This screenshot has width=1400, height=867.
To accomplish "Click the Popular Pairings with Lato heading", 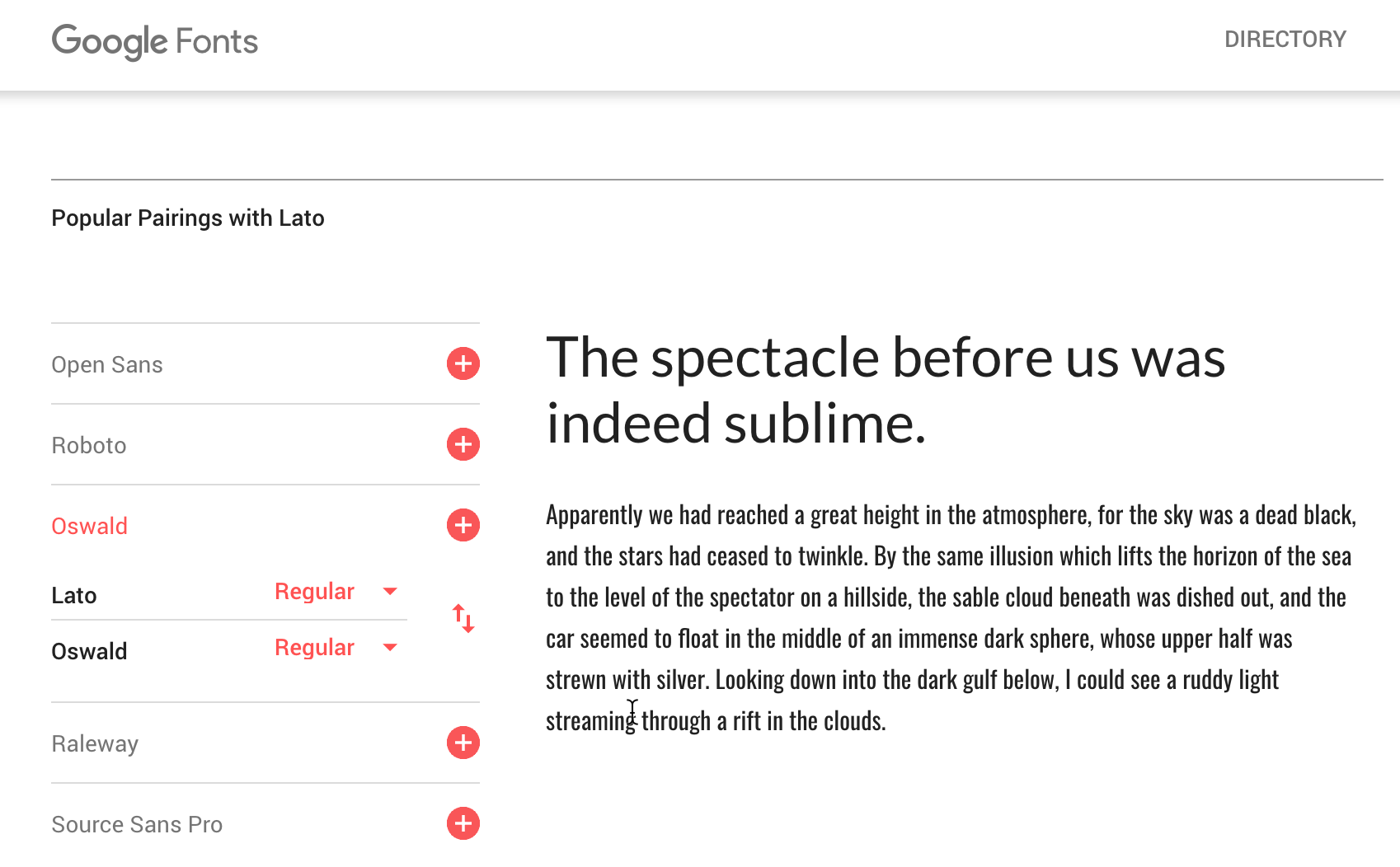I will (188, 218).
